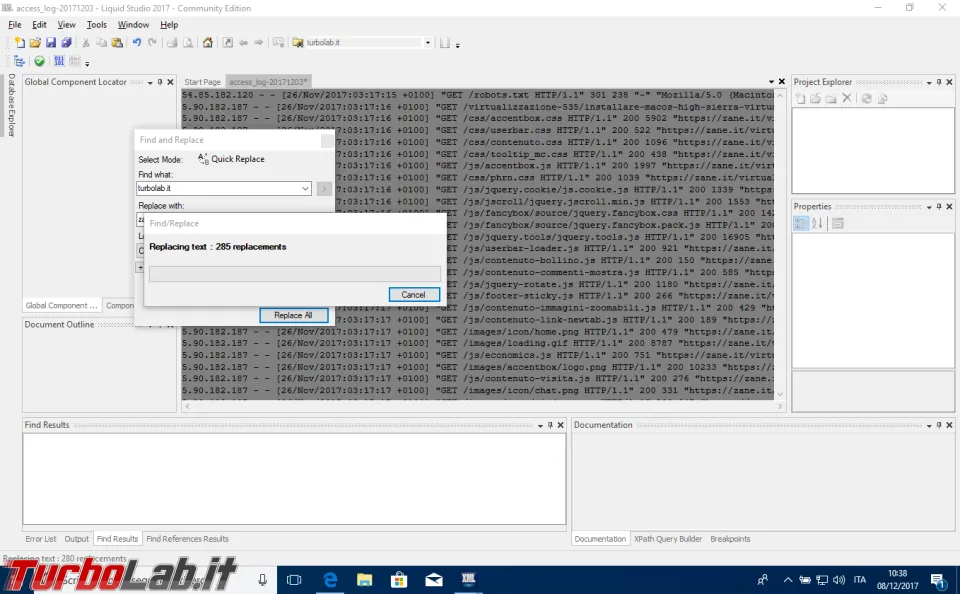Click the Abc/Xyz toolbar icon

tap(75, 61)
